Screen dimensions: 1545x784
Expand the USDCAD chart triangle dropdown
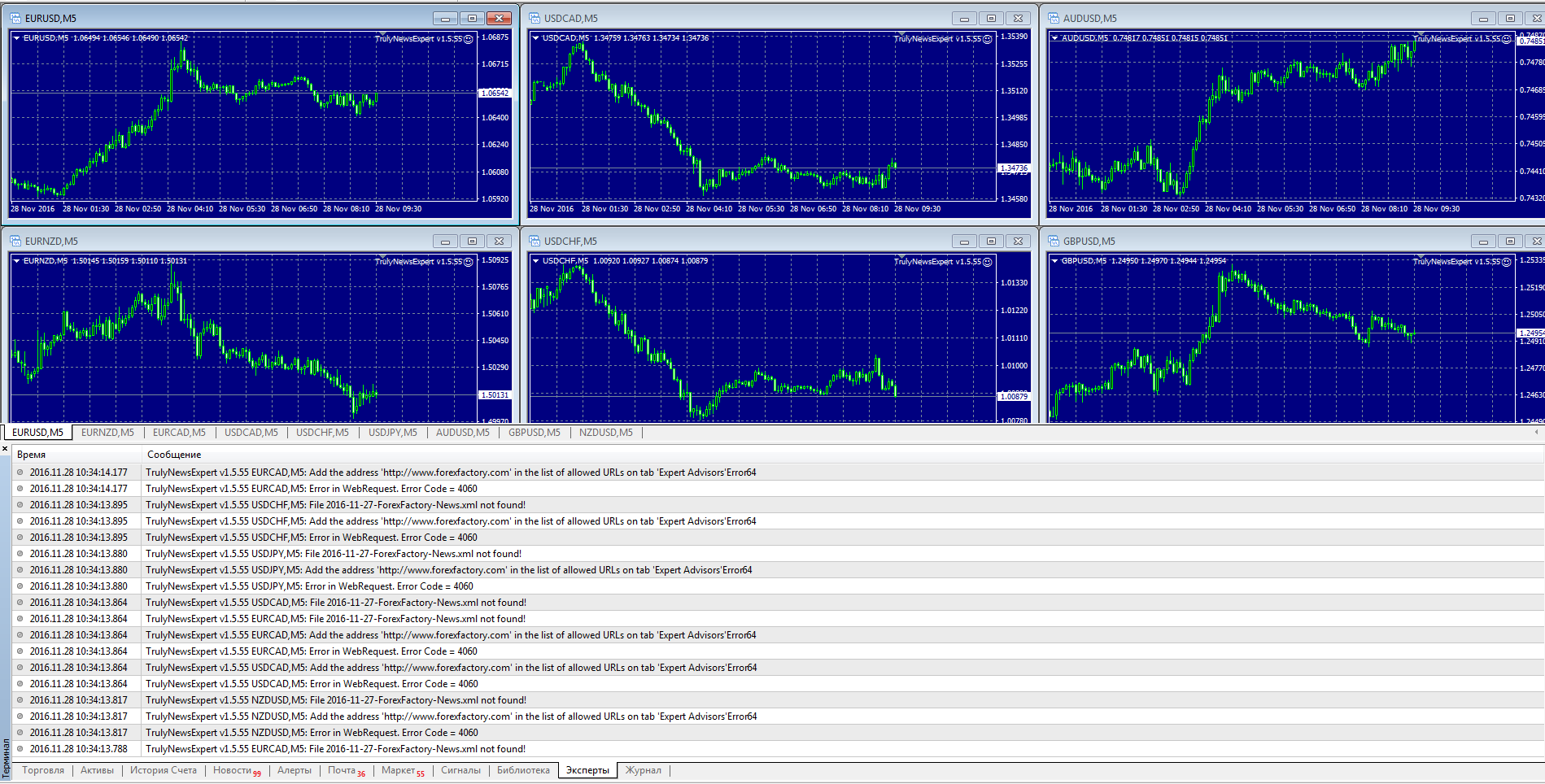click(x=535, y=38)
